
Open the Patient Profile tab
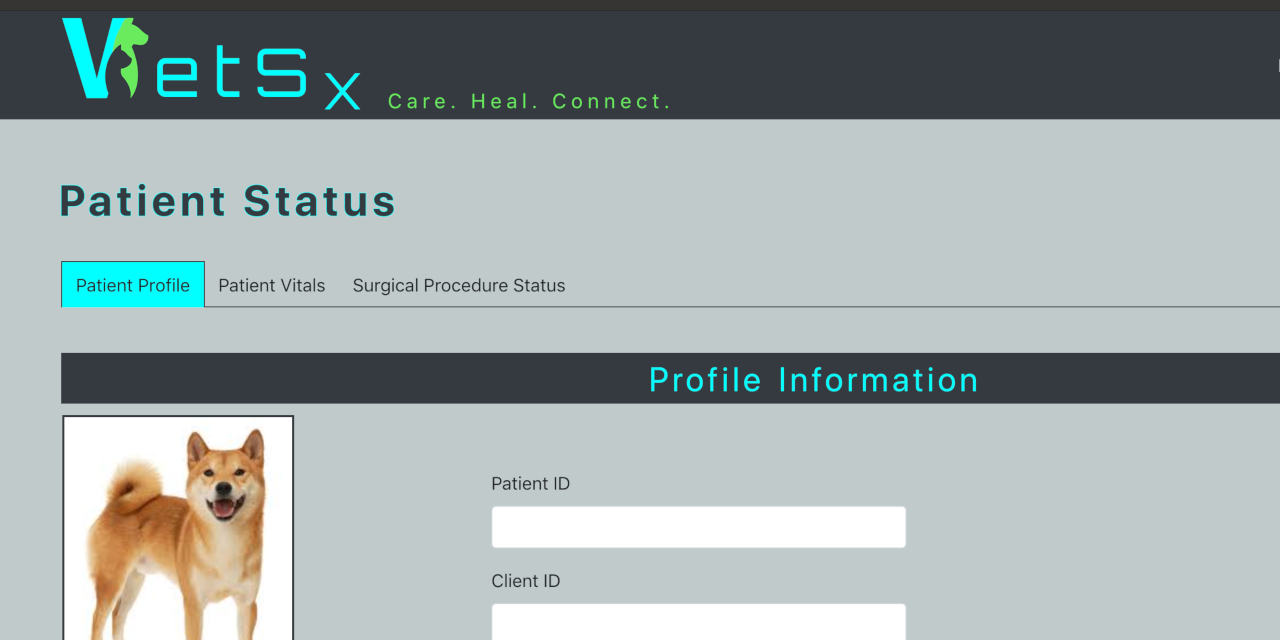click(133, 285)
